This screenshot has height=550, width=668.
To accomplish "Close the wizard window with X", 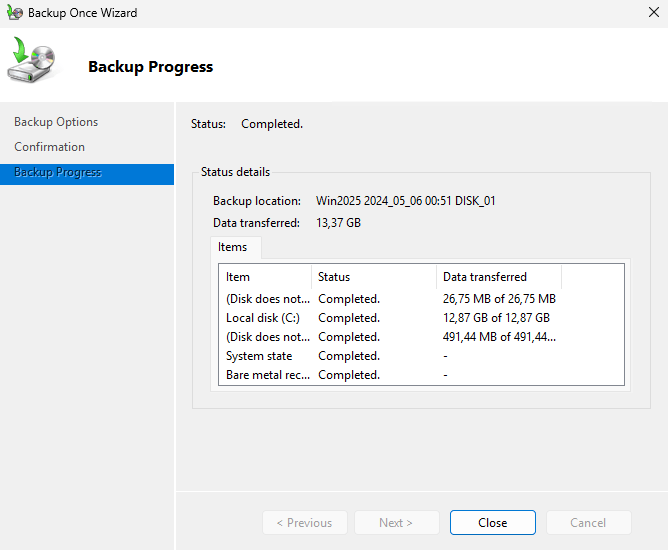I will tap(653, 14).
